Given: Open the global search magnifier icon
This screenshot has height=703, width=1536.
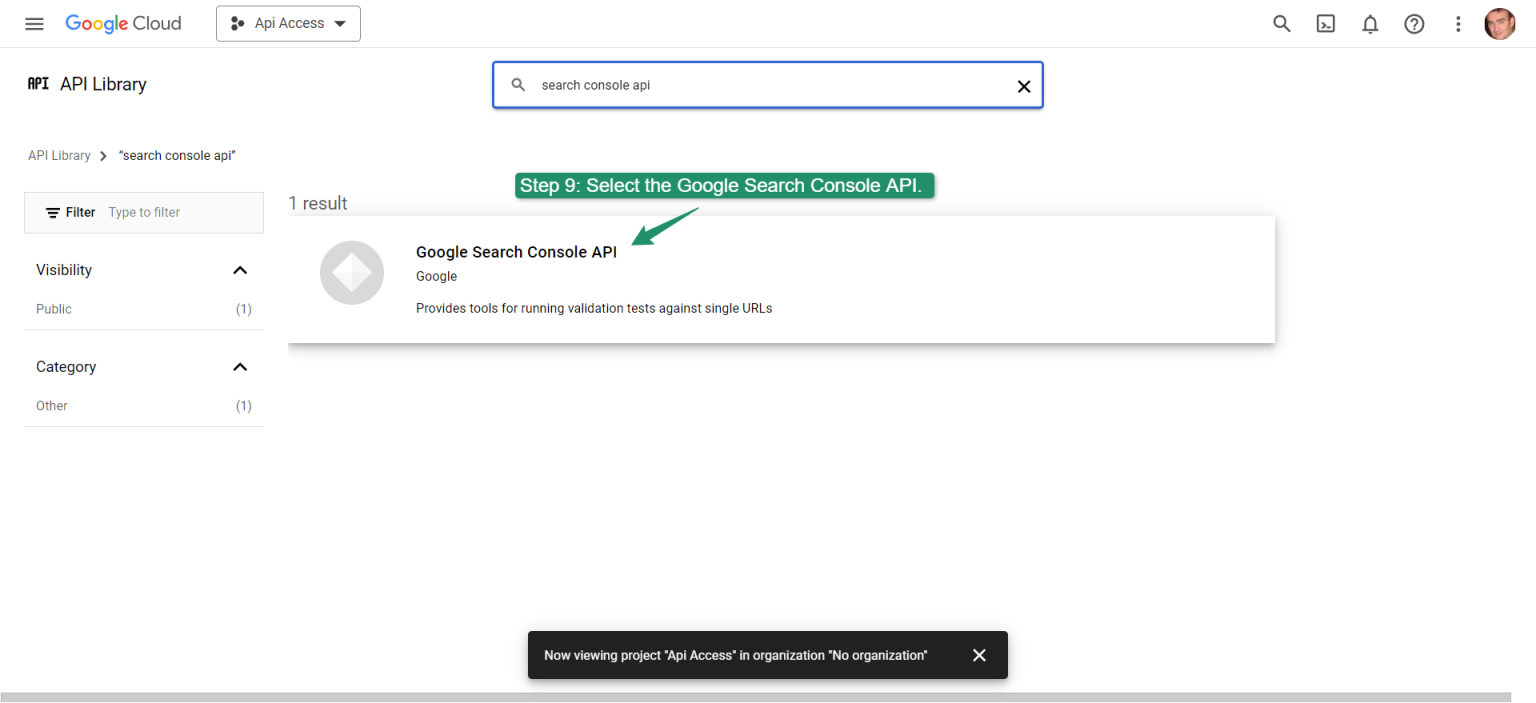Looking at the screenshot, I should [x=1281, y=23].
